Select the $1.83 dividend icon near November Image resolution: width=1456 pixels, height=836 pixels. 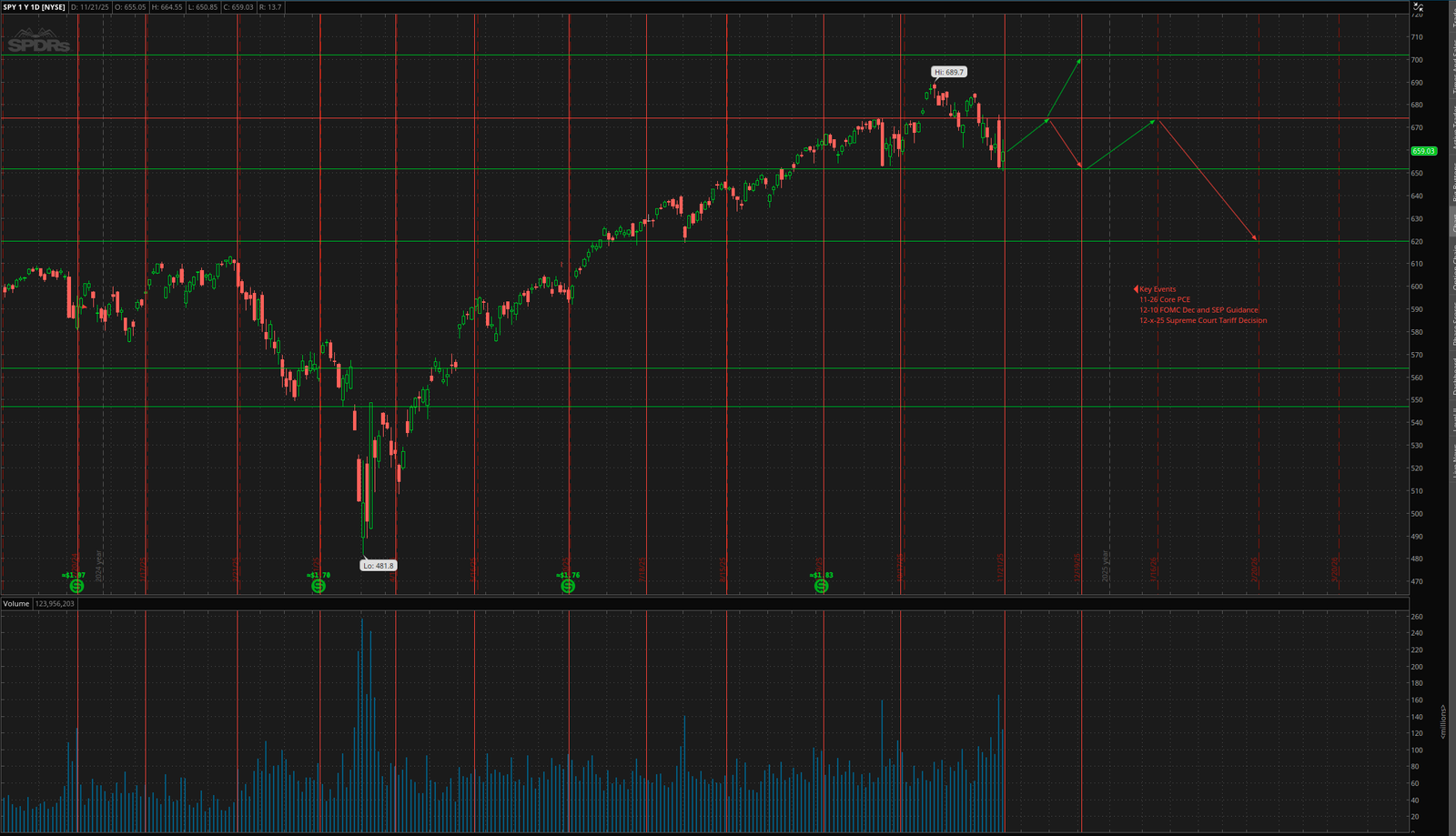pos(822,587)
